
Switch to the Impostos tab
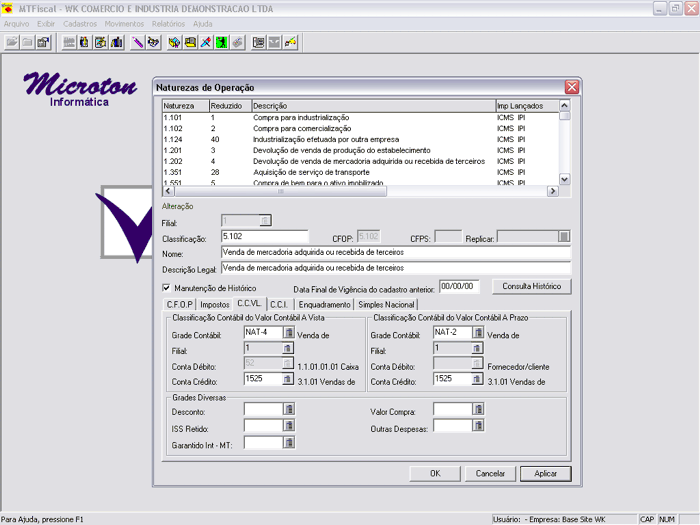215,304
